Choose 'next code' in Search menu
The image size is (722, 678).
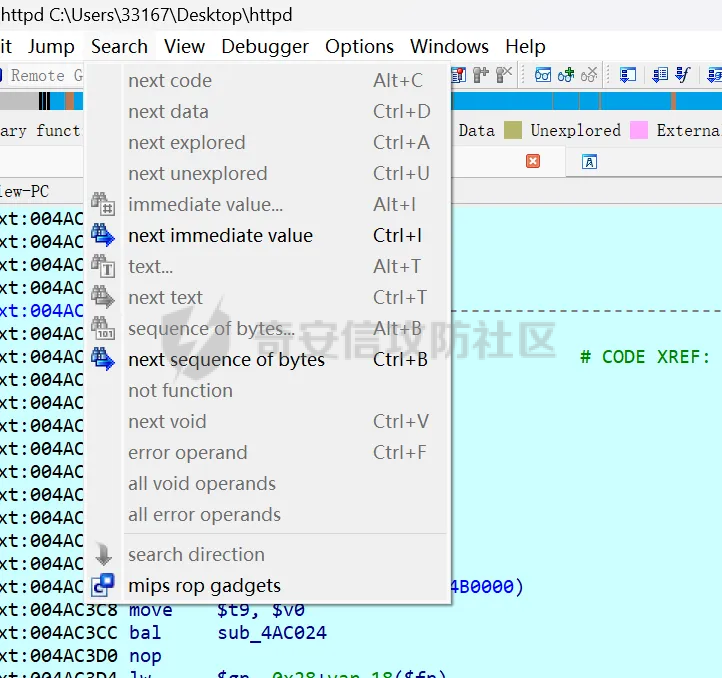(266, 81)
